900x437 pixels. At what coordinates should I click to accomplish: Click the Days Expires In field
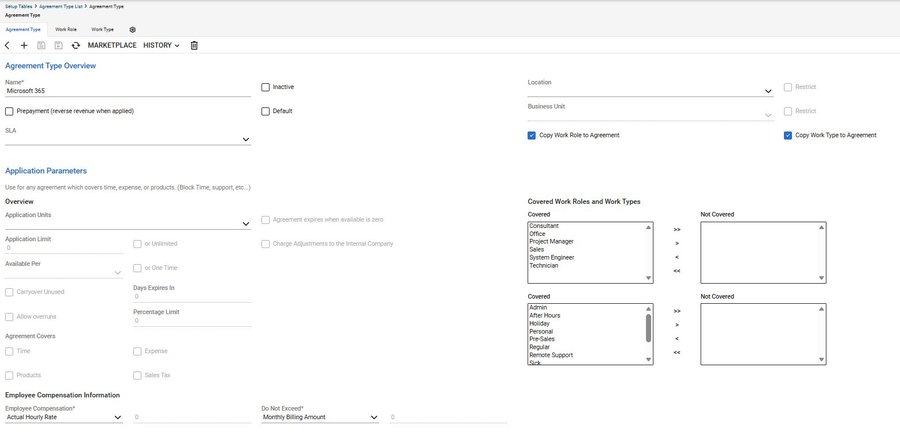[192, 297]
